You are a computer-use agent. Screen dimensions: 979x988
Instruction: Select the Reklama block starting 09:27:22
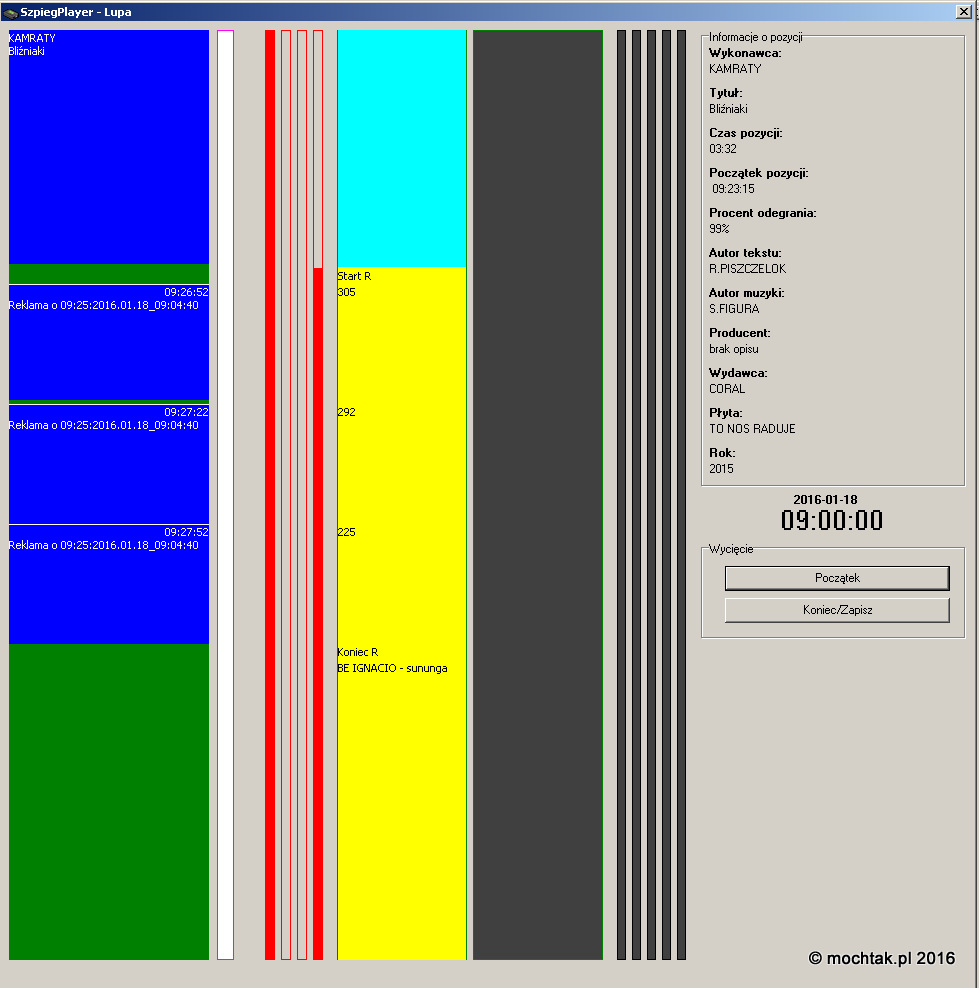pos(108,464)
